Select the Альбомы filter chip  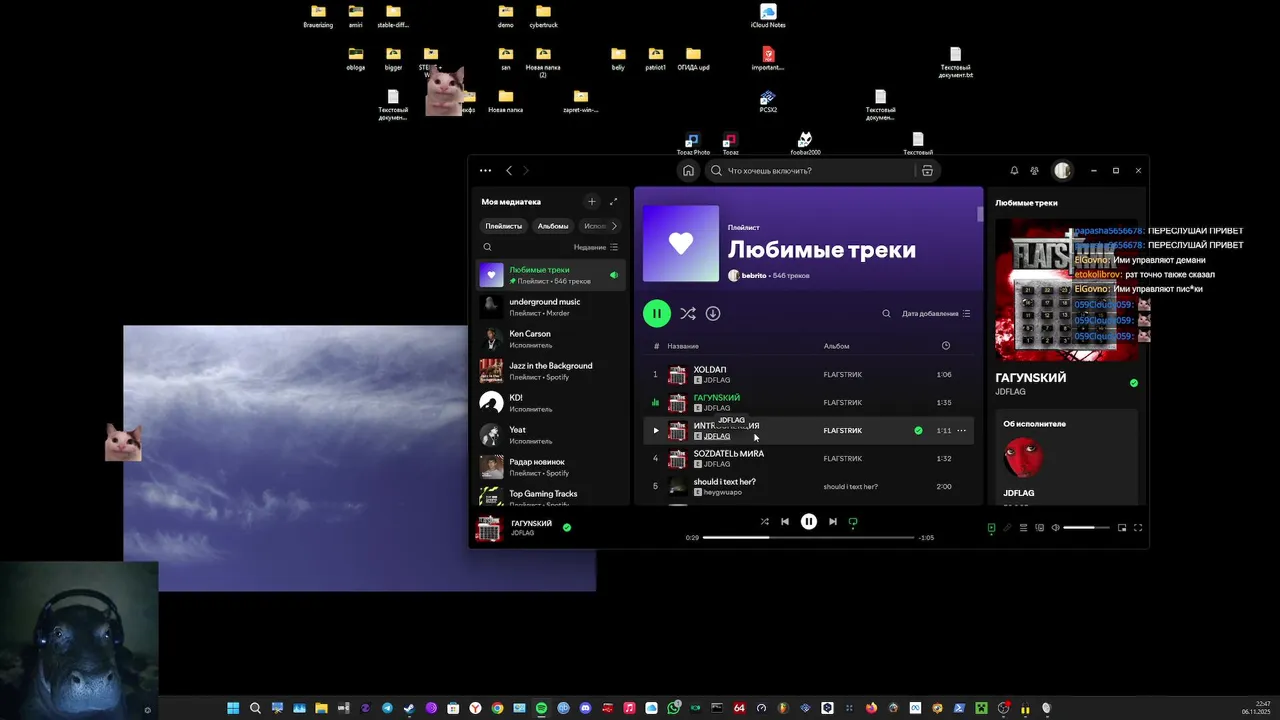[x=553, y=226]
